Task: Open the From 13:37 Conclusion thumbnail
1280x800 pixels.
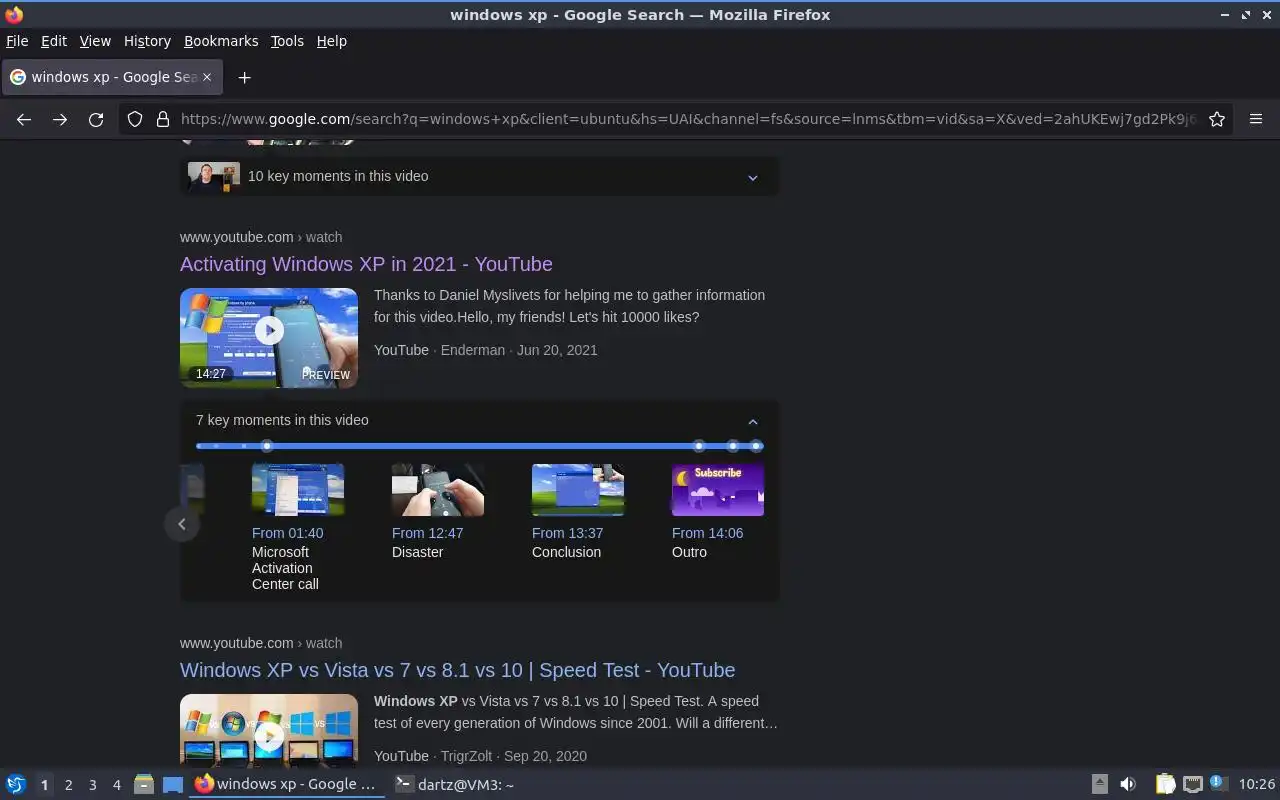Action: (578, 490)
